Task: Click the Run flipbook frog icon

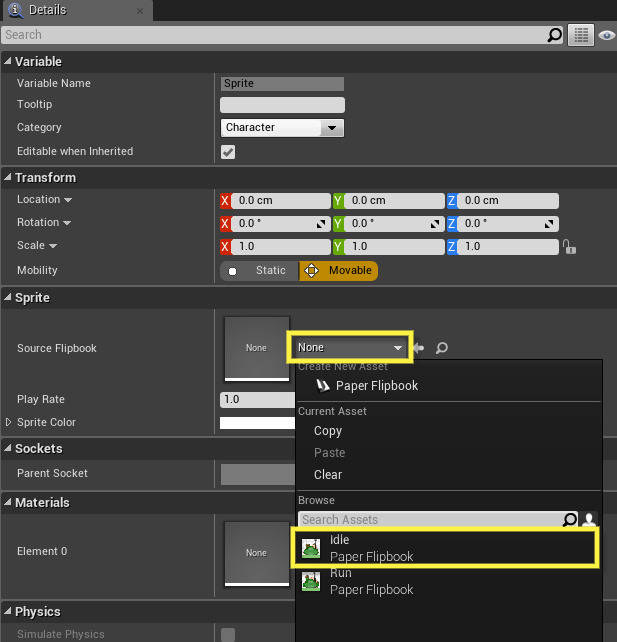Action: point(311,581)
